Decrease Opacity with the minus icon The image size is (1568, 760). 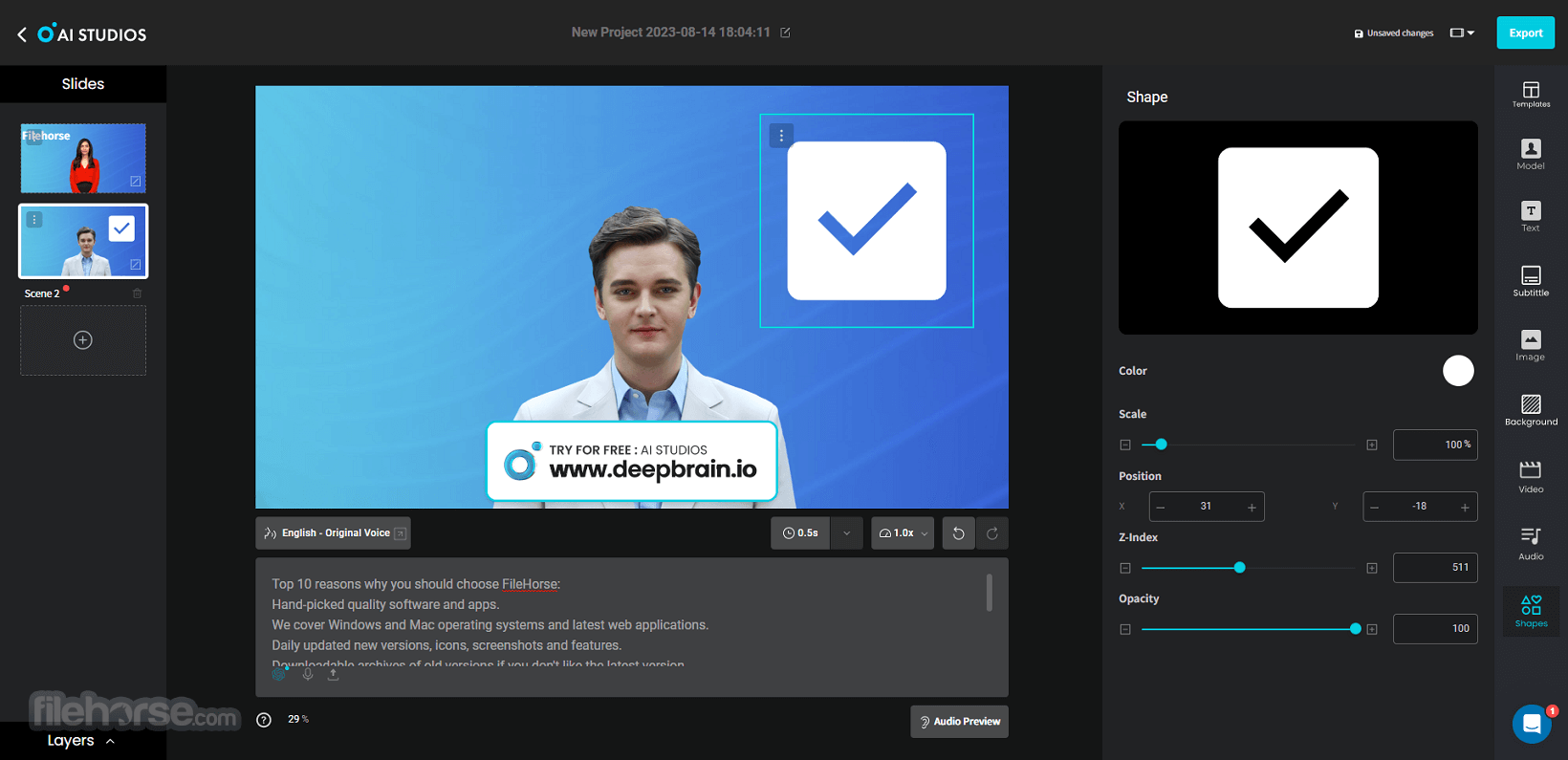tap(1125, 629)
